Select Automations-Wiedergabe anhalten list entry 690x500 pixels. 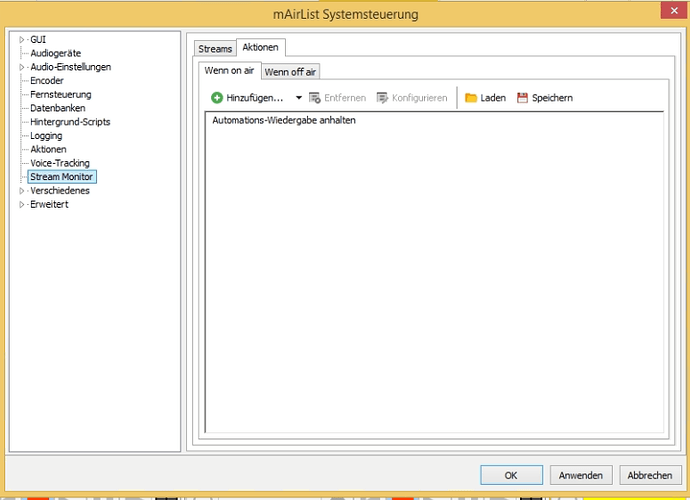click(284, 121)
